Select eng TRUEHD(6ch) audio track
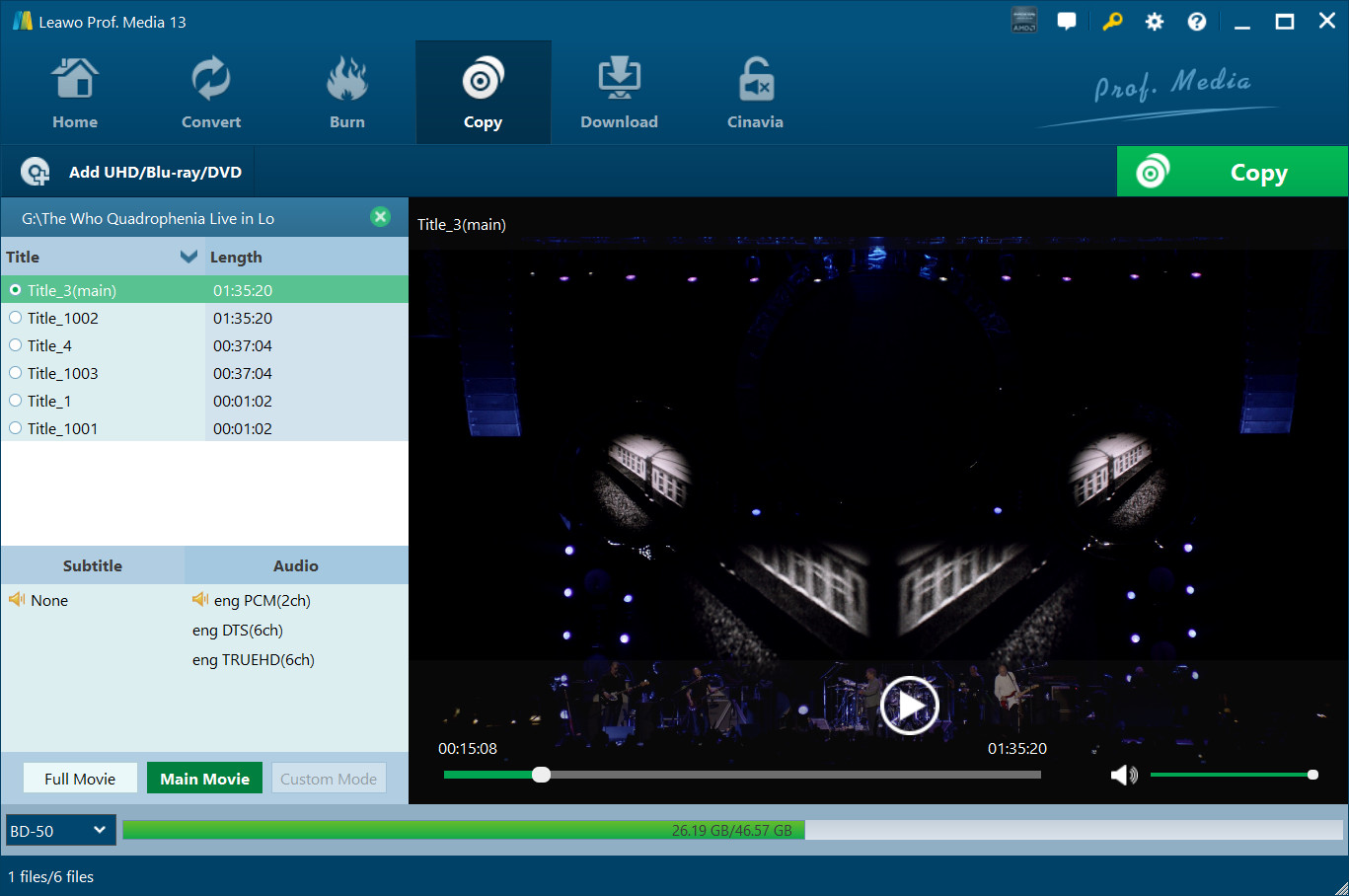The image size is (1349, 896). click(x=254, y=659)
